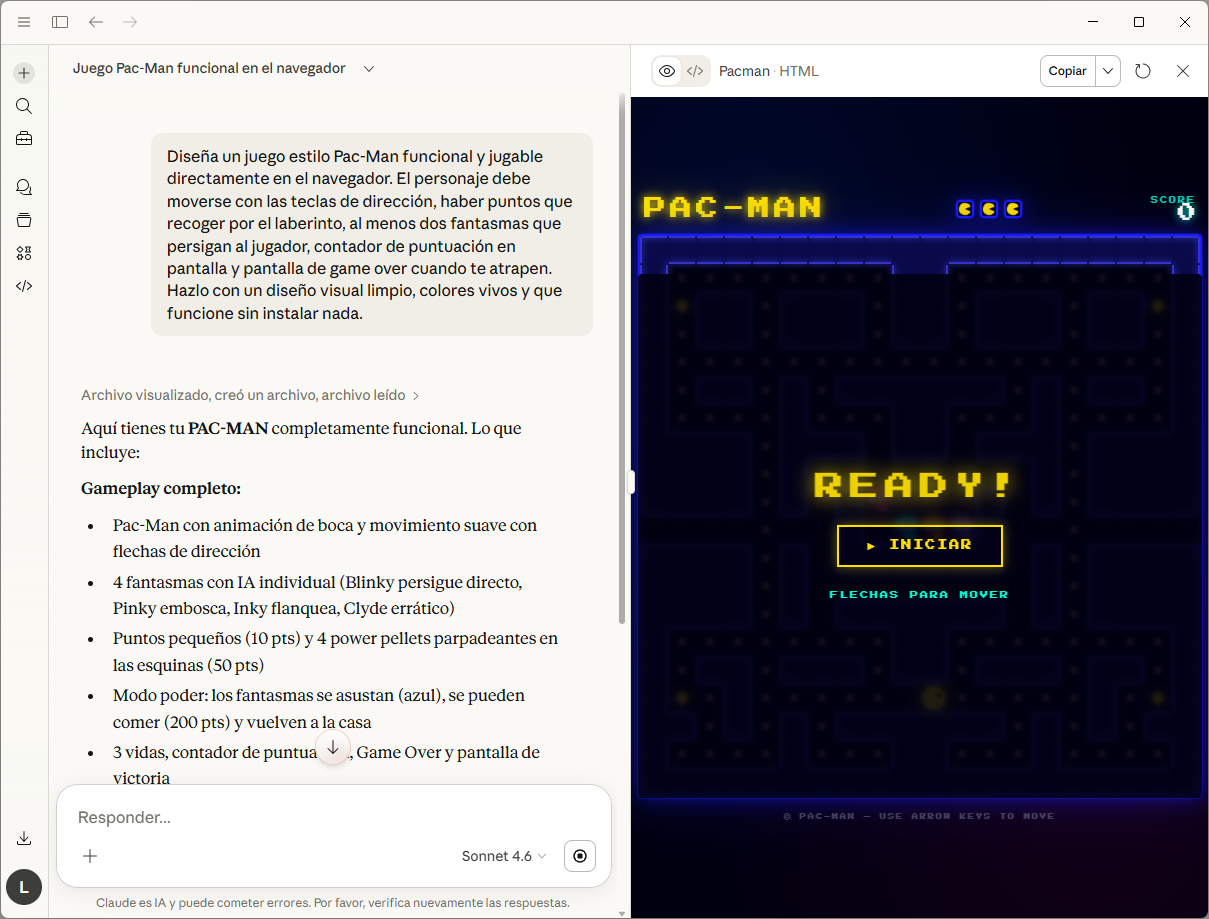
Task: Expand the Copiar options arrow
Action: click(1107, 70)
